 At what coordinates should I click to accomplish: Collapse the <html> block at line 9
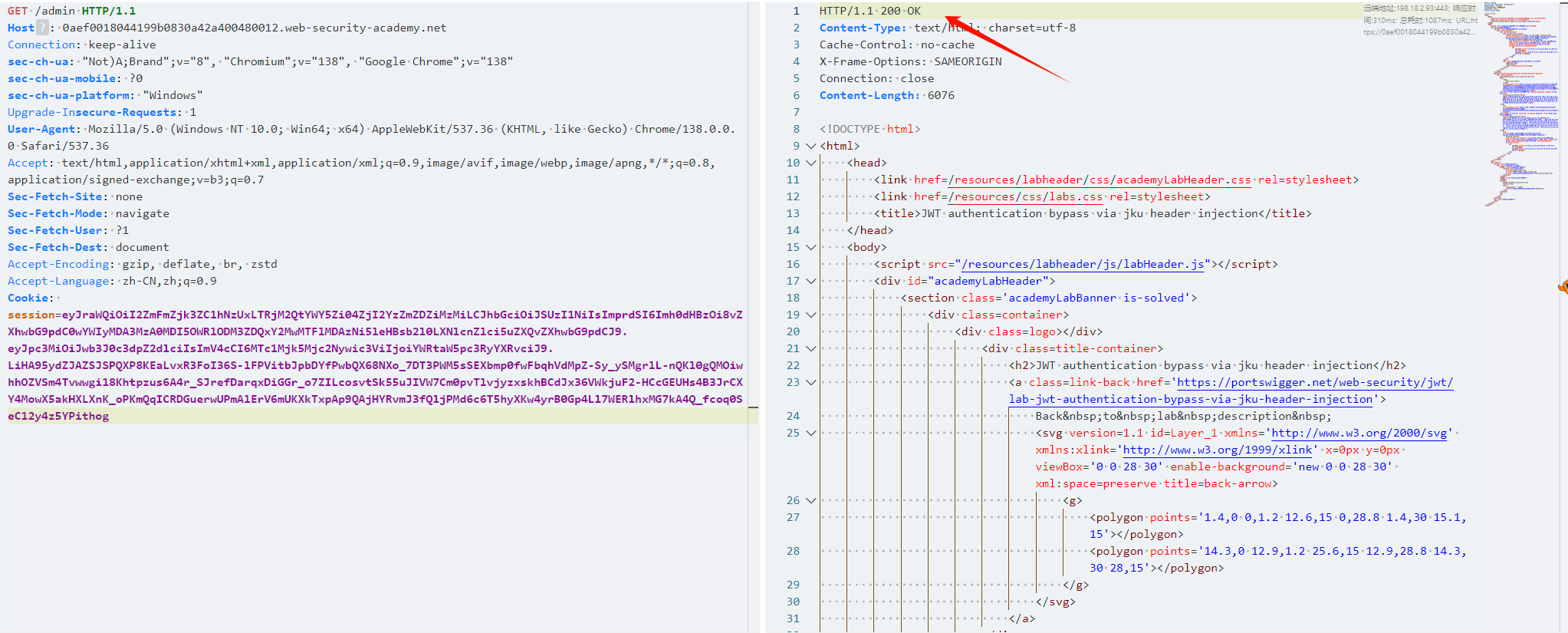[x=810, y=146]
